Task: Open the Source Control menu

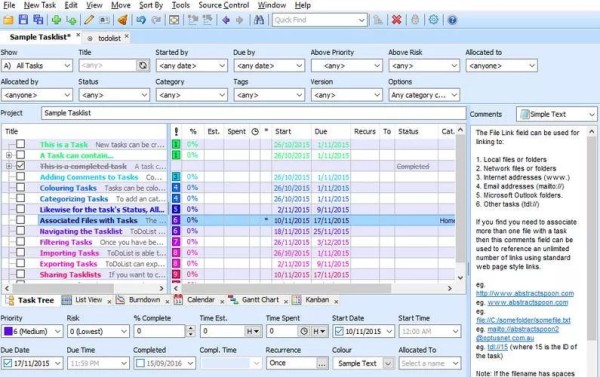Action: pyautogui.click(x=224, y=5)
